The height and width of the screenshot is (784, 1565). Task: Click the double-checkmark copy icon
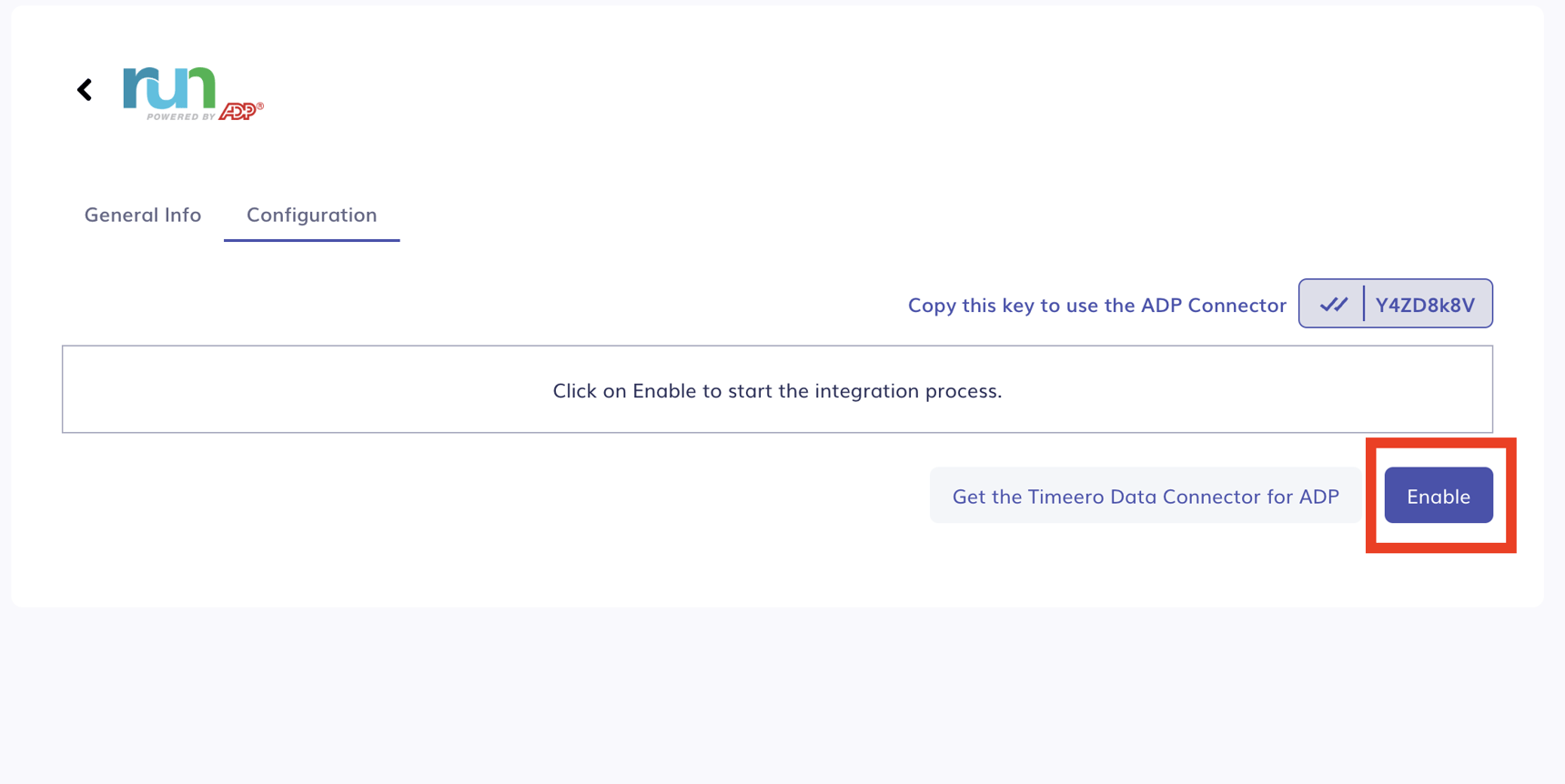(1333, 305)
